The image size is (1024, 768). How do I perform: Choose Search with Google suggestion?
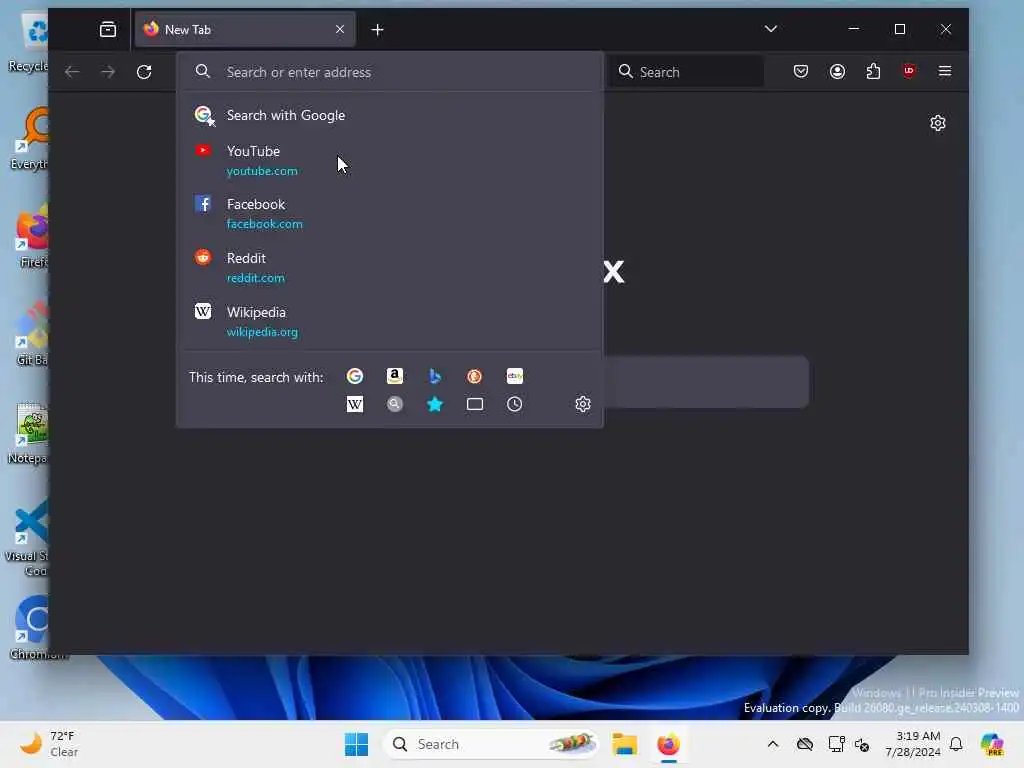coord(390,116)
